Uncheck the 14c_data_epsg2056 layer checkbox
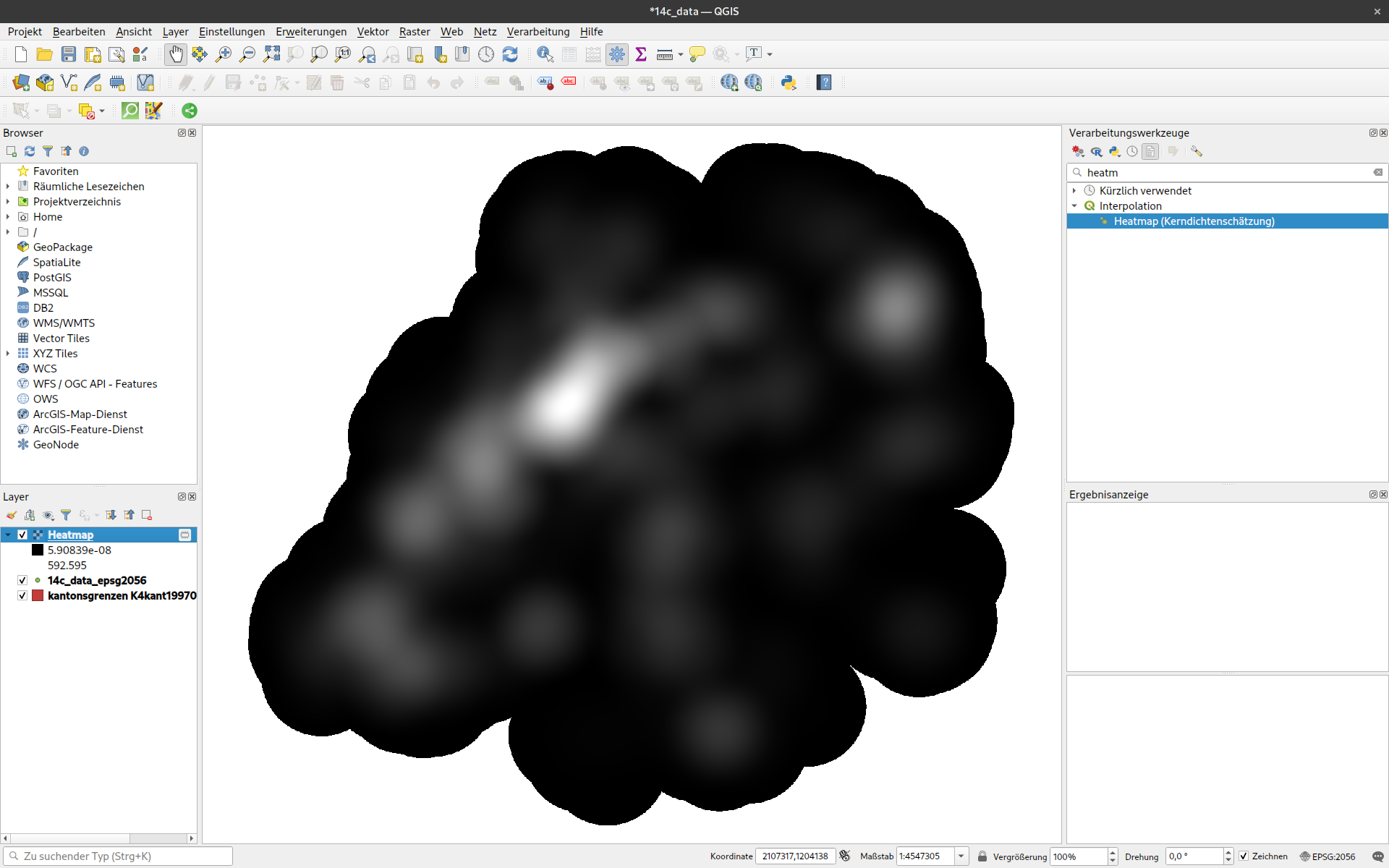Viewport: 1389px width, 868px height. point(22,581)
